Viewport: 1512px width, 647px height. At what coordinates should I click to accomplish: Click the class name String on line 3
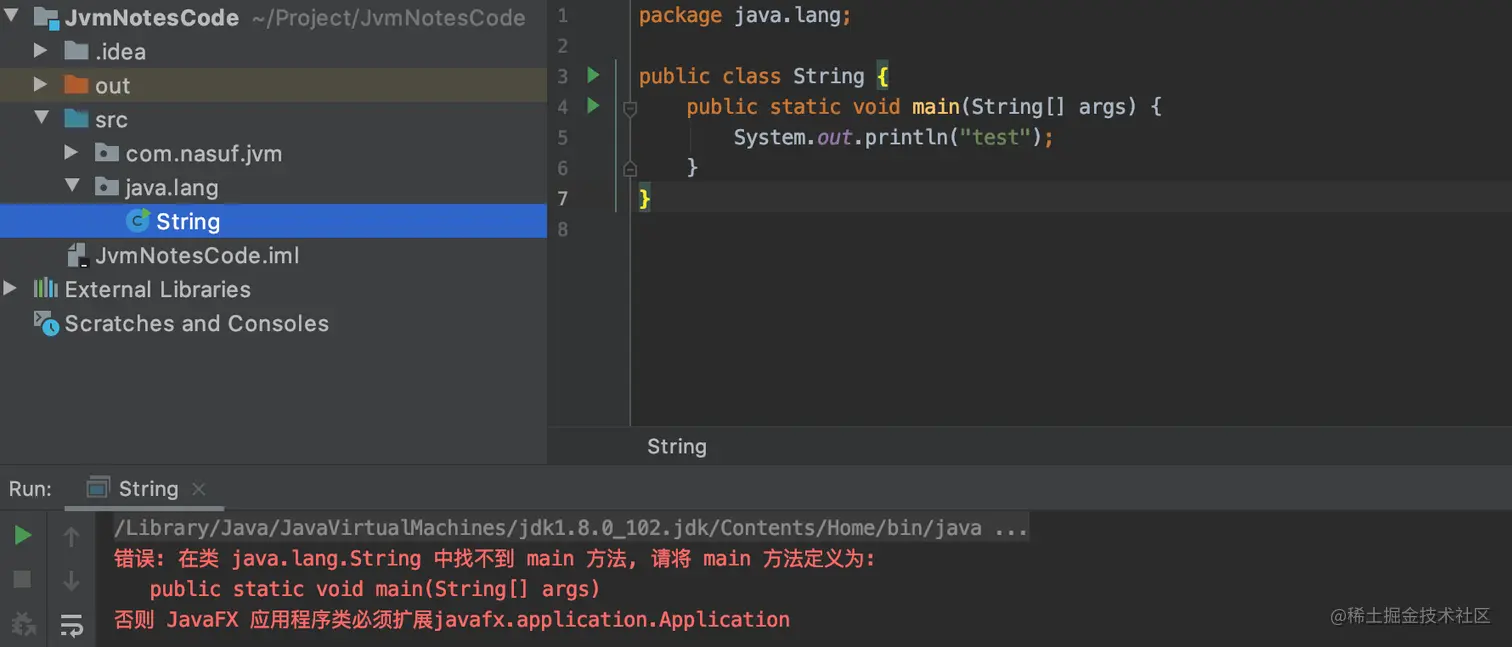click(829, 76)
